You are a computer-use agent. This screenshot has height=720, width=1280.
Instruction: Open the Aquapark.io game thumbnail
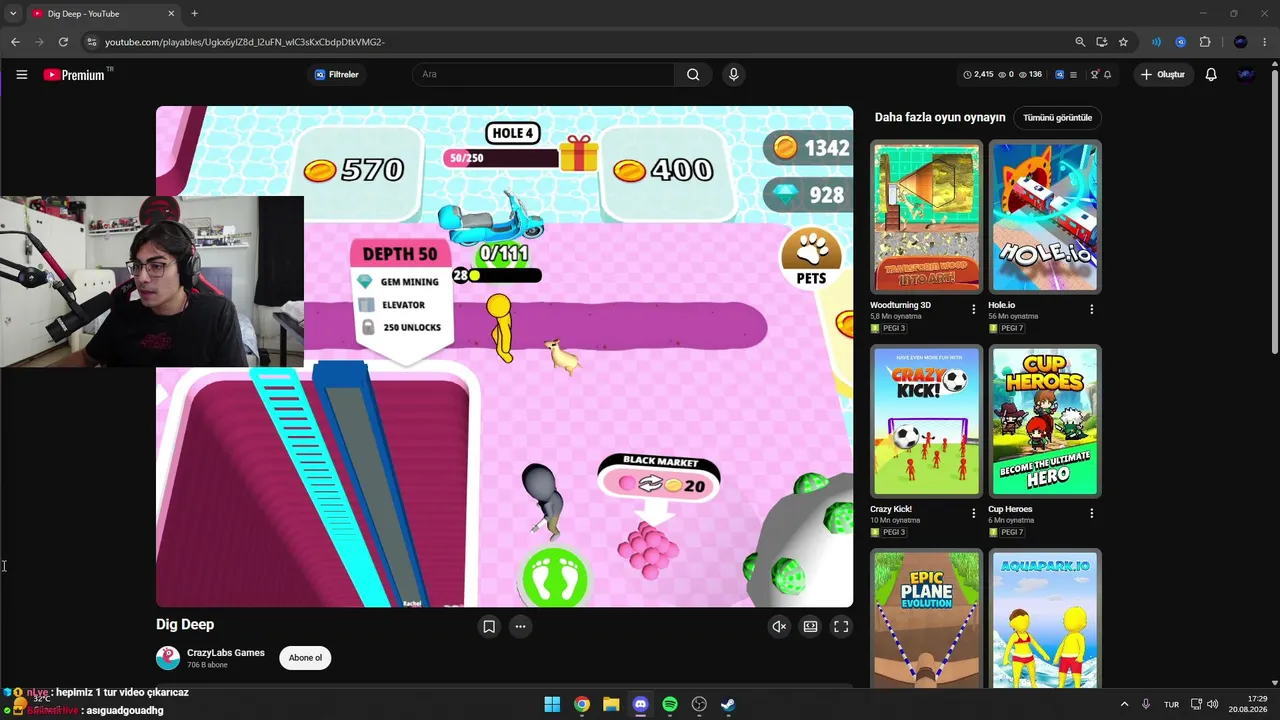point(1045,618)
